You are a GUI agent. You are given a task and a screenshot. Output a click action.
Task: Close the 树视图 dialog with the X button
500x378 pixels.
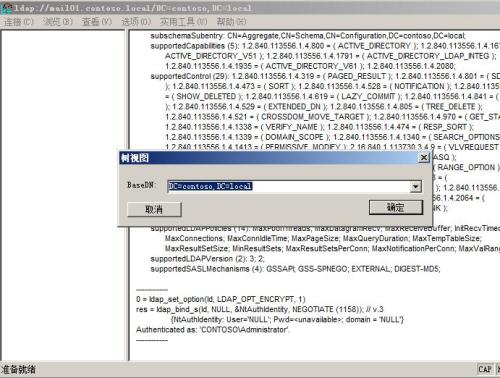tap(424, 157)
